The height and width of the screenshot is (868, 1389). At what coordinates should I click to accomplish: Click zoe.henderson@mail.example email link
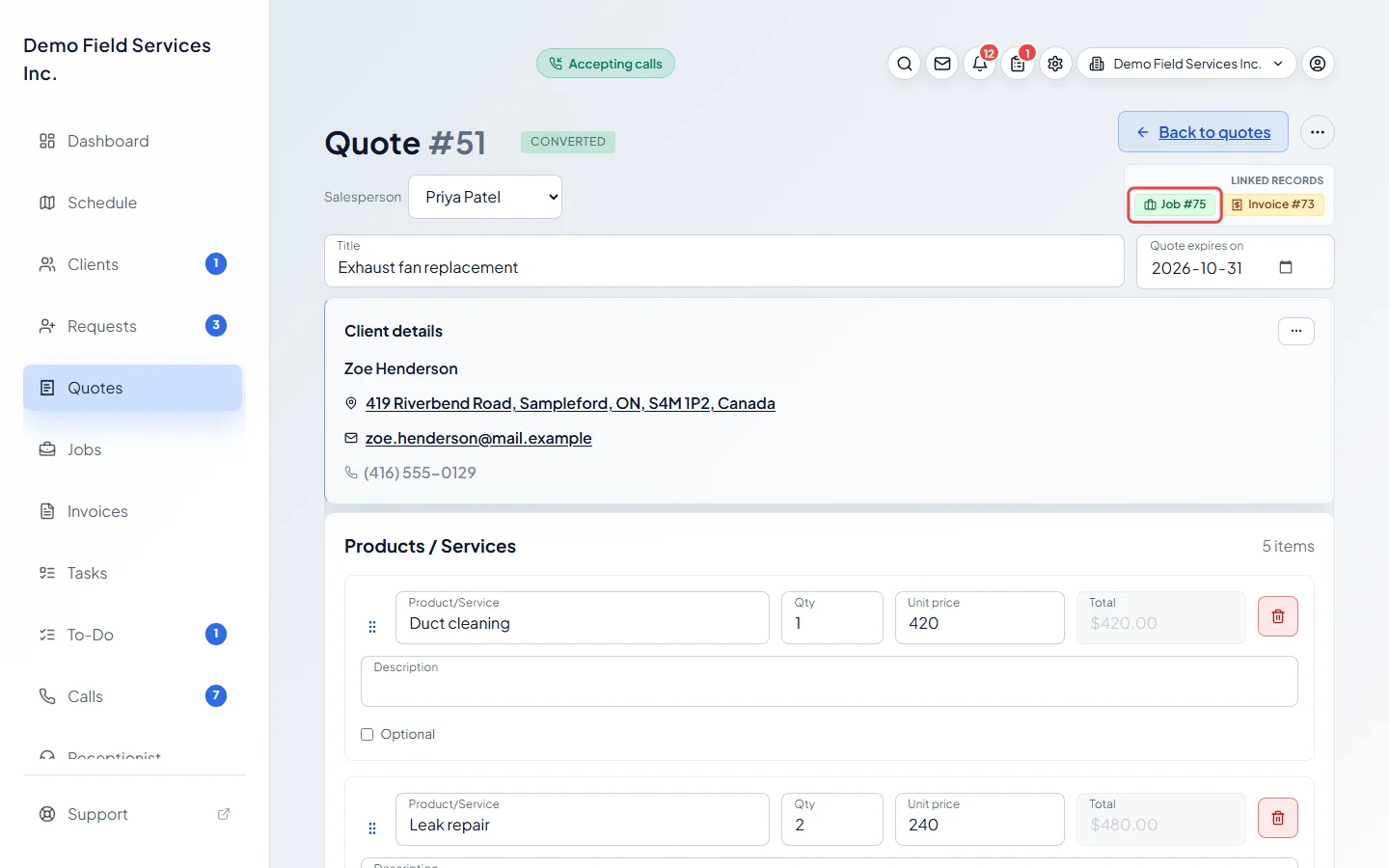(478, 438)
